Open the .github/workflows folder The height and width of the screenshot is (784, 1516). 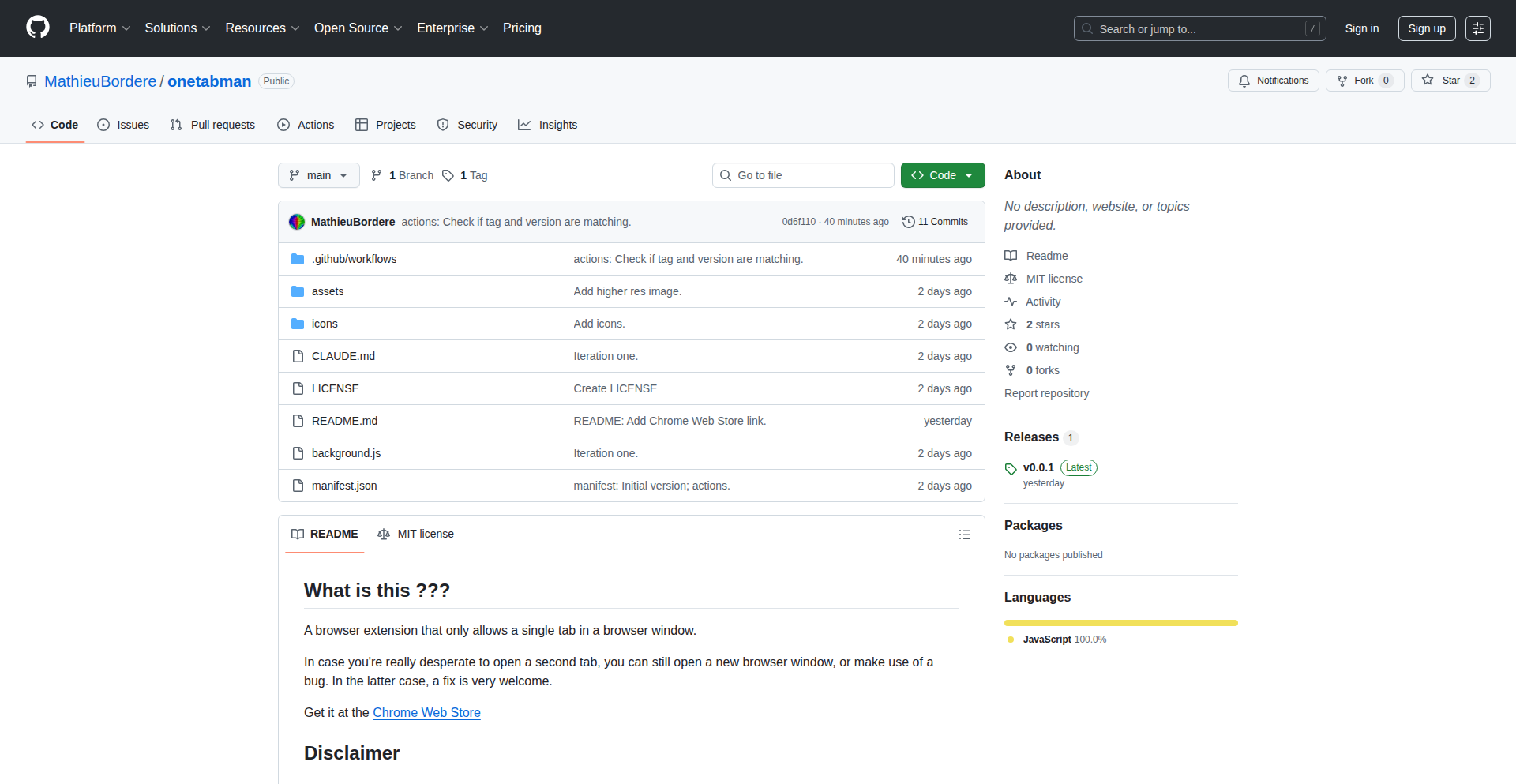coord(354,259)
